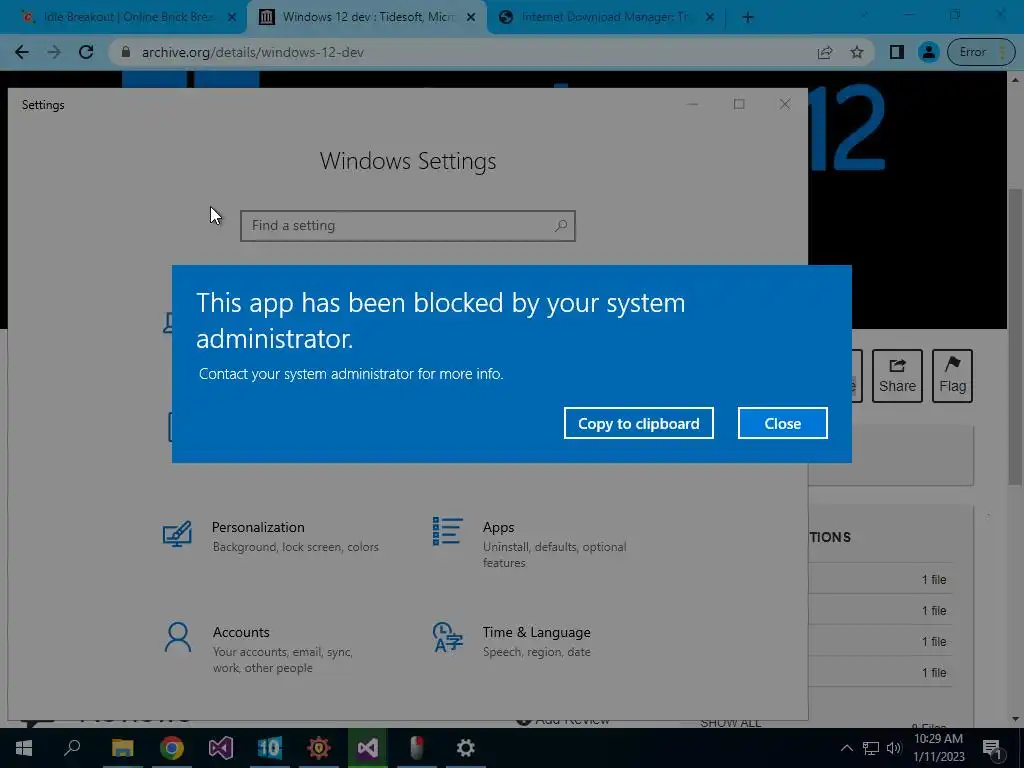Viewport: 1024px width, 768px height.
Task: Switch to the Internet Download Manager tab
Action: pyautogui.click(x=605, y=18)
